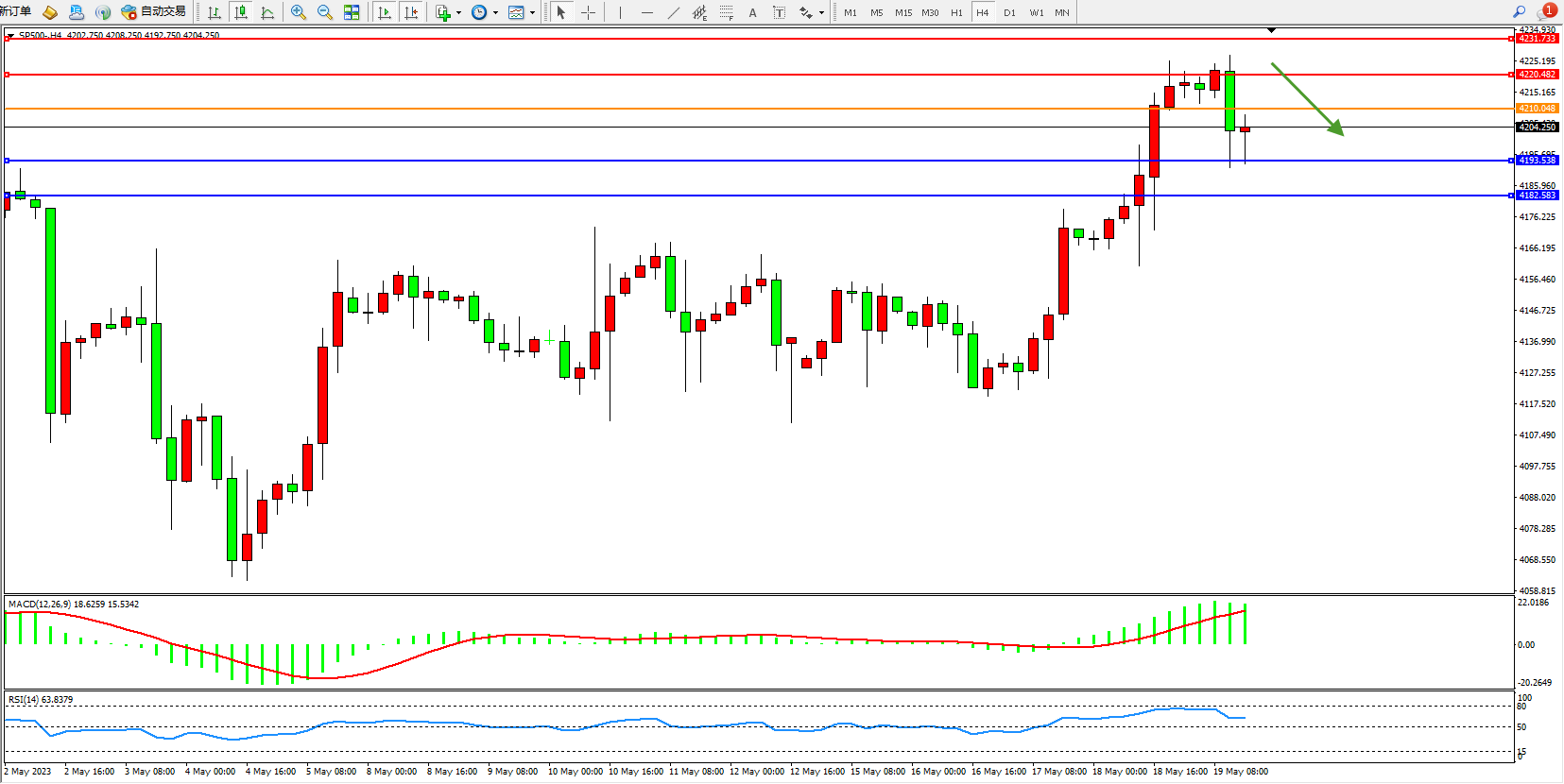
Task: Click the notification bubble with red badge
Action: point(1546,12)
